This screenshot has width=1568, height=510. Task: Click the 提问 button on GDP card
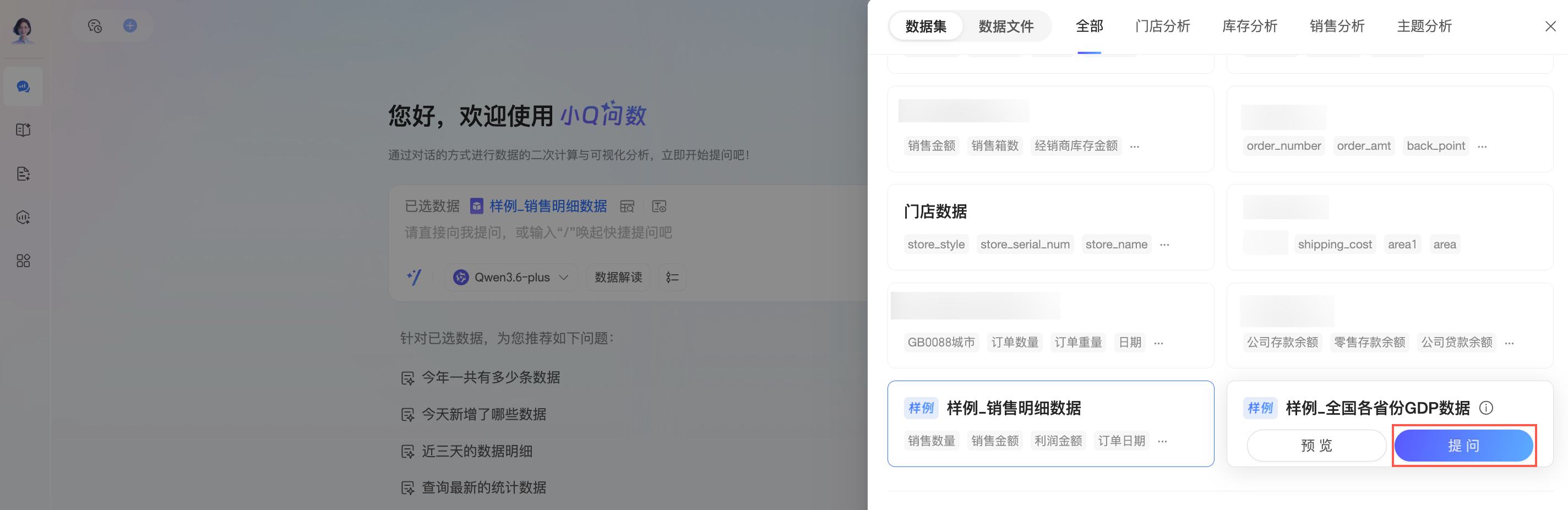1463,446
